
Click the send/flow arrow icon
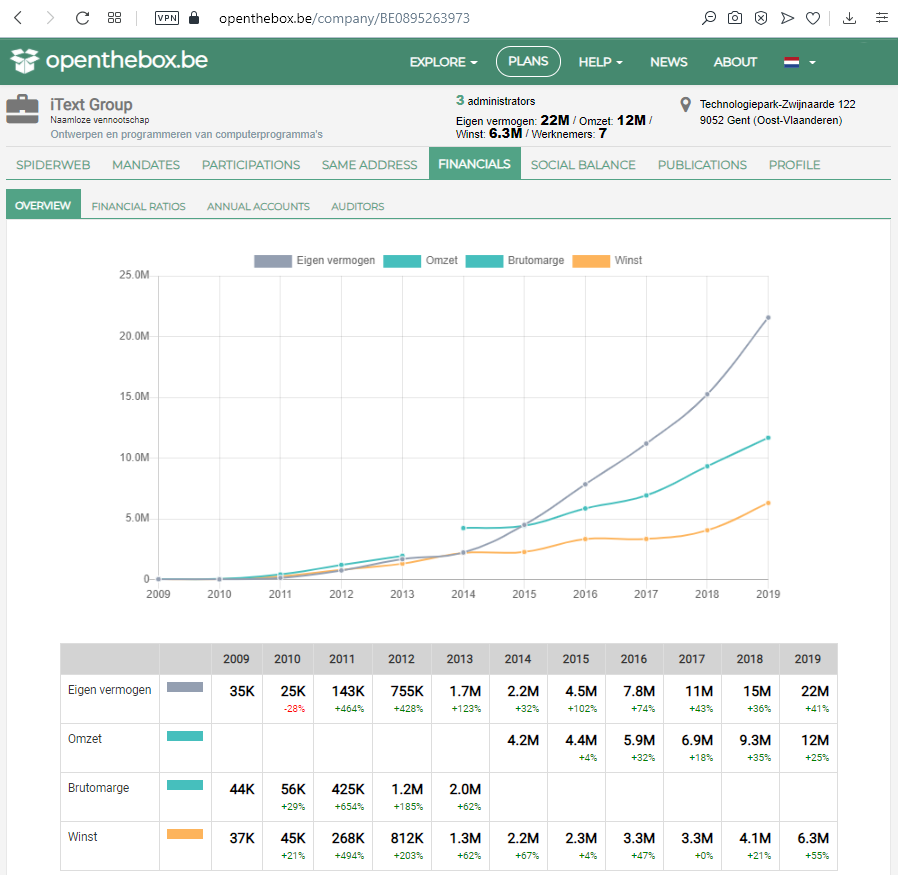[x=787, y=18]
